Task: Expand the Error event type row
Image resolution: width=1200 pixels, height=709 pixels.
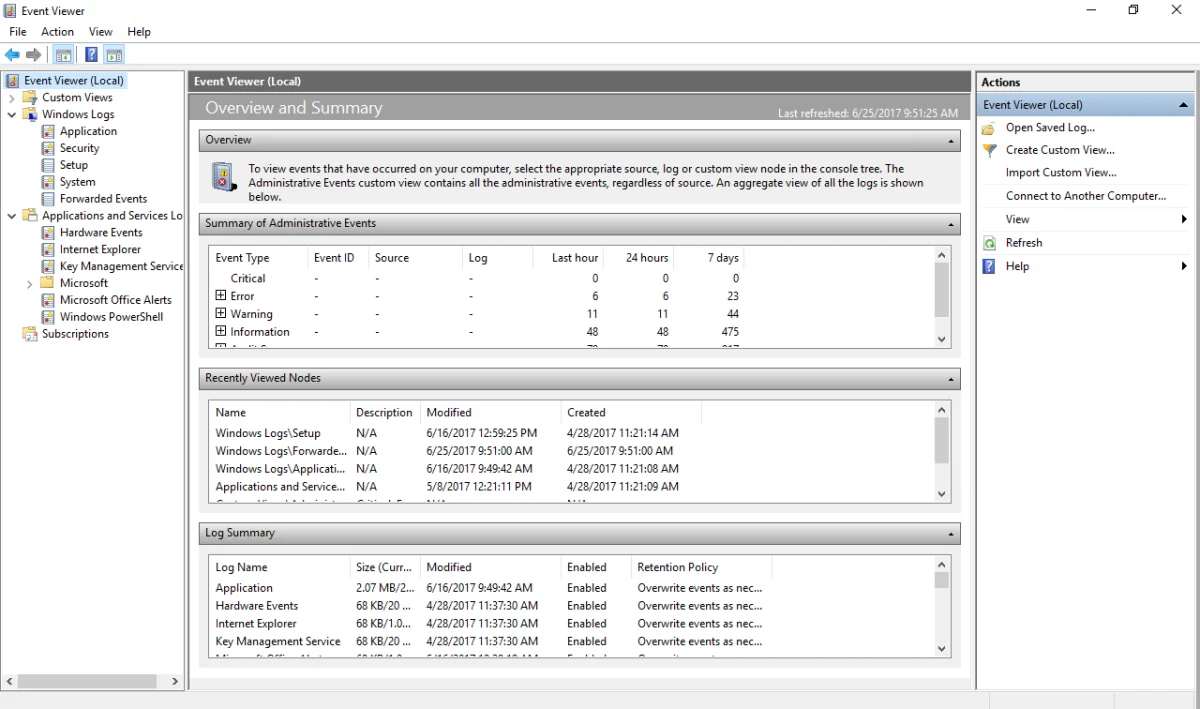Action: pos(221,296)
